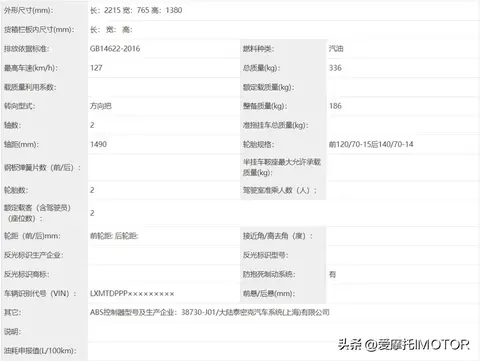Select the top speed value 127
The width and height of the screenshot is (480, 361).
96,68
